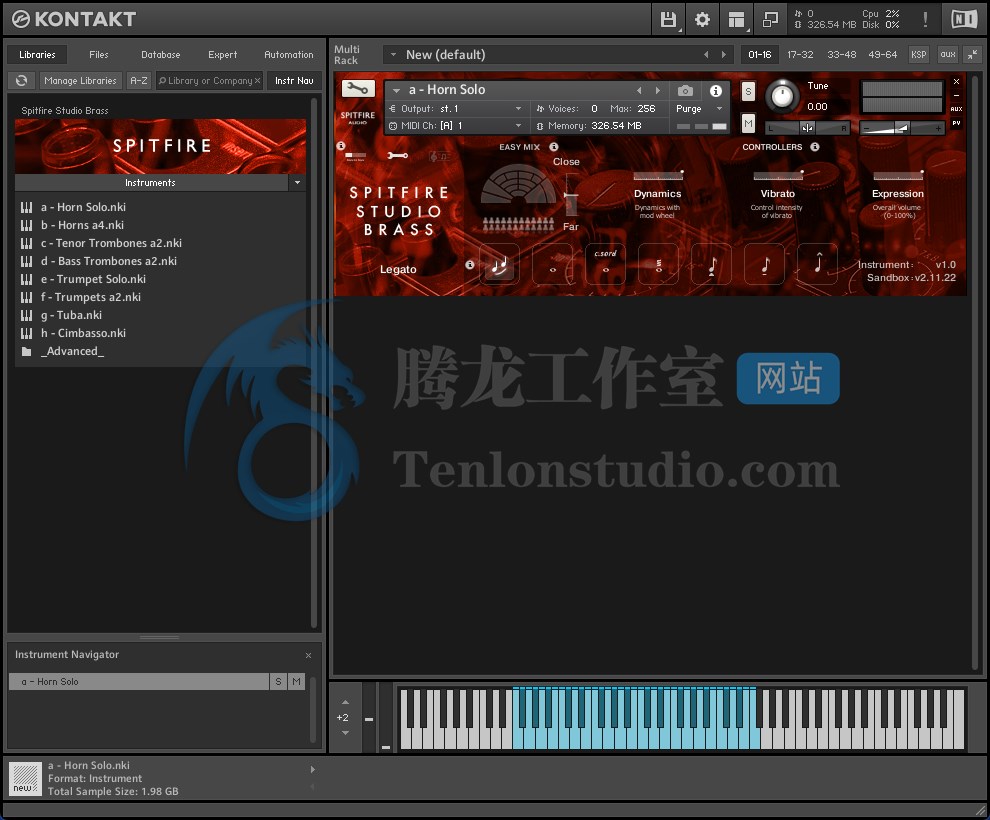Show instrument info with the header i icon
The width and height of the screenshot is (990, 820).
coord(715,91)
